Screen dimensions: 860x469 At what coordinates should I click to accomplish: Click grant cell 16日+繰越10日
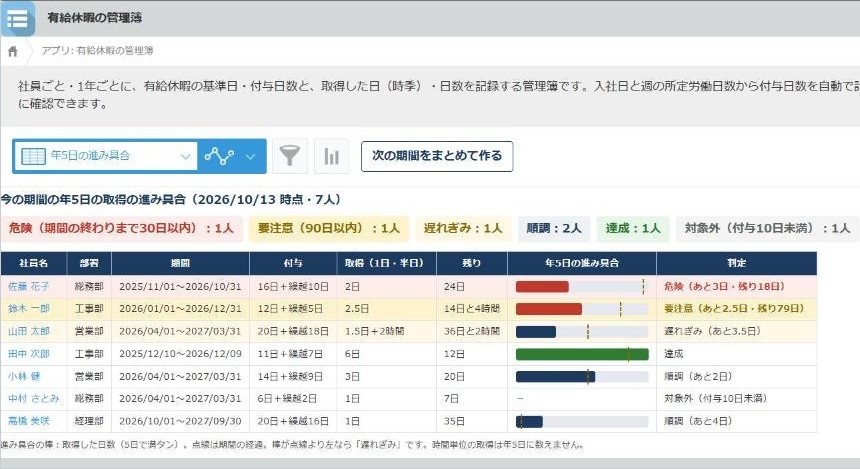coord(293,286)
